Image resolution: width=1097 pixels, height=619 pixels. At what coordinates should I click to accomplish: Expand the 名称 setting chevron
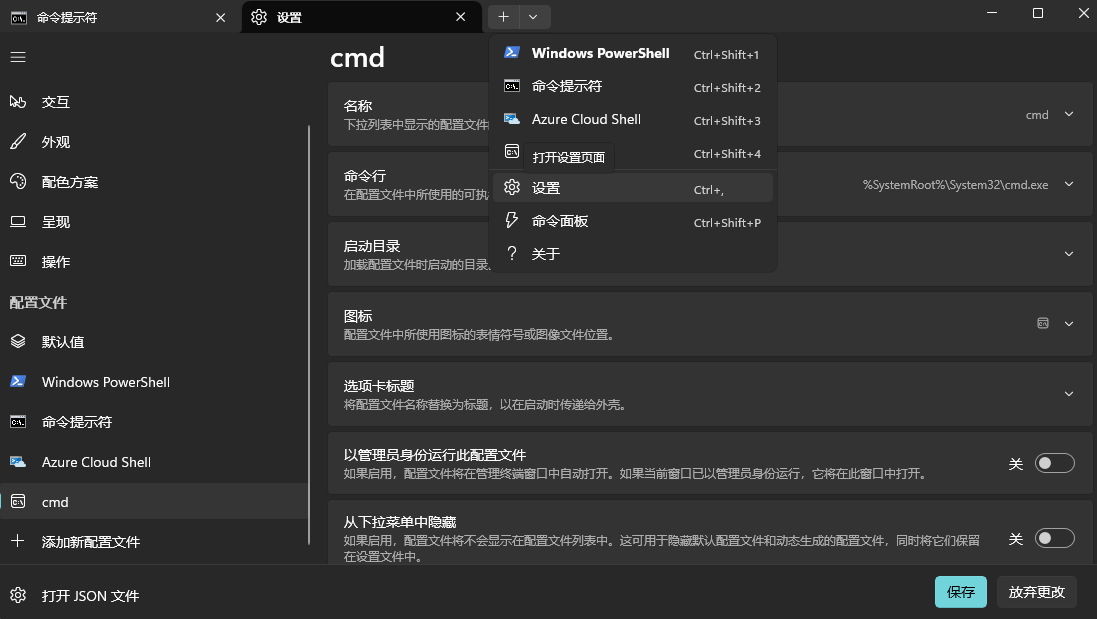[1069, 114]
